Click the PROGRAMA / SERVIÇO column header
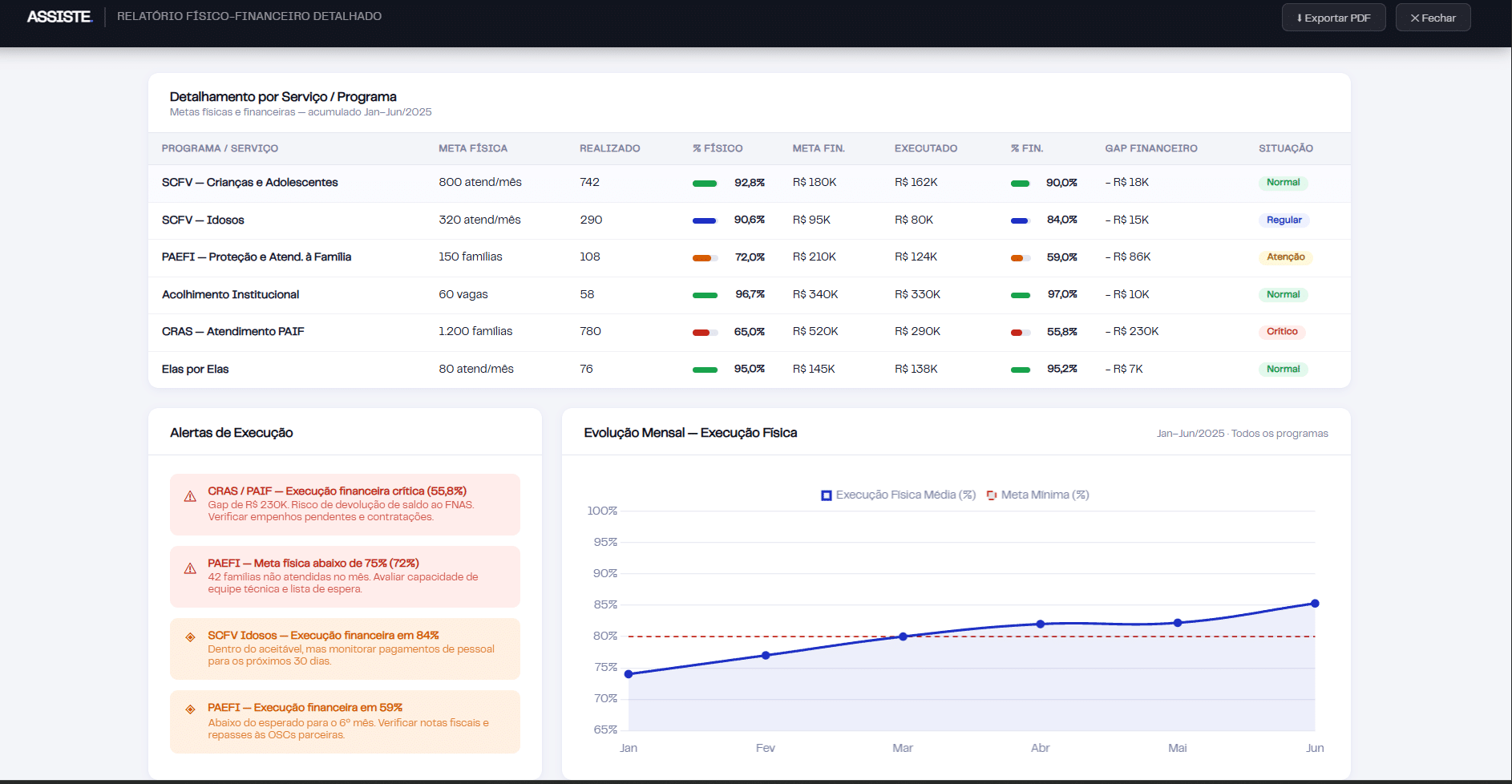Screen dimensions: 1512x784 (220, 148)
